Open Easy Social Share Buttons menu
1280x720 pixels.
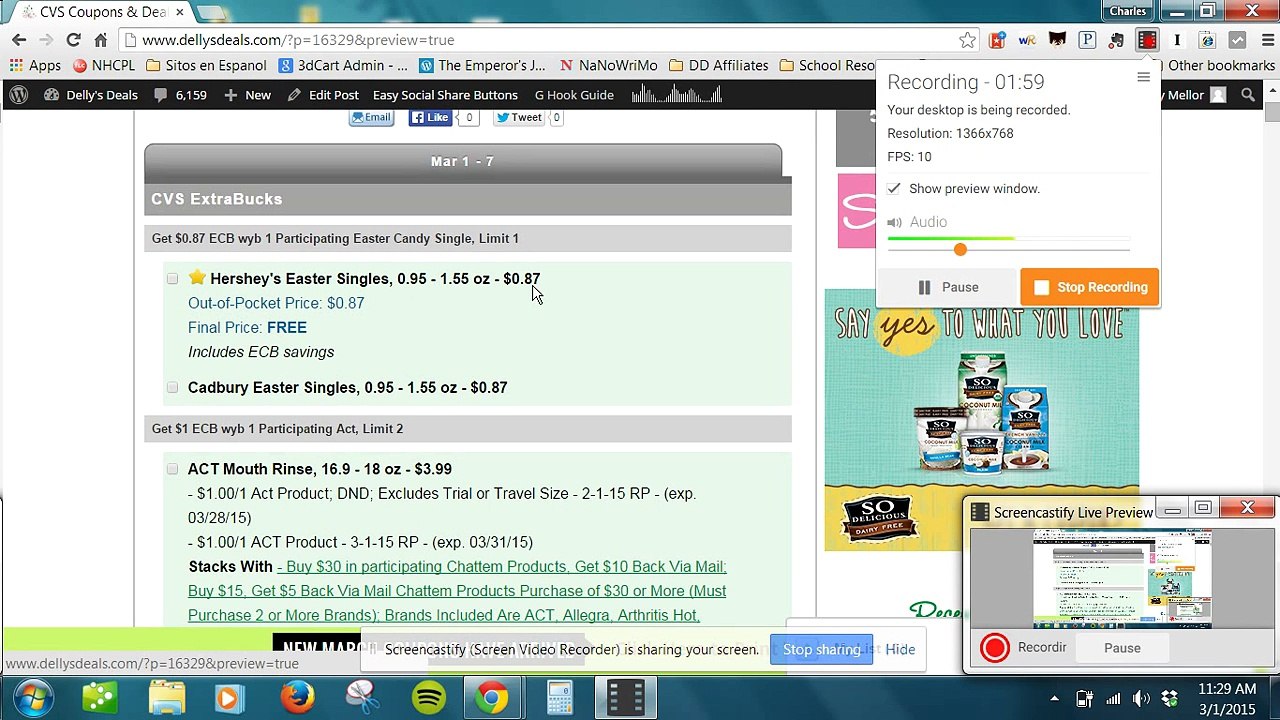(x=445, y=95)
